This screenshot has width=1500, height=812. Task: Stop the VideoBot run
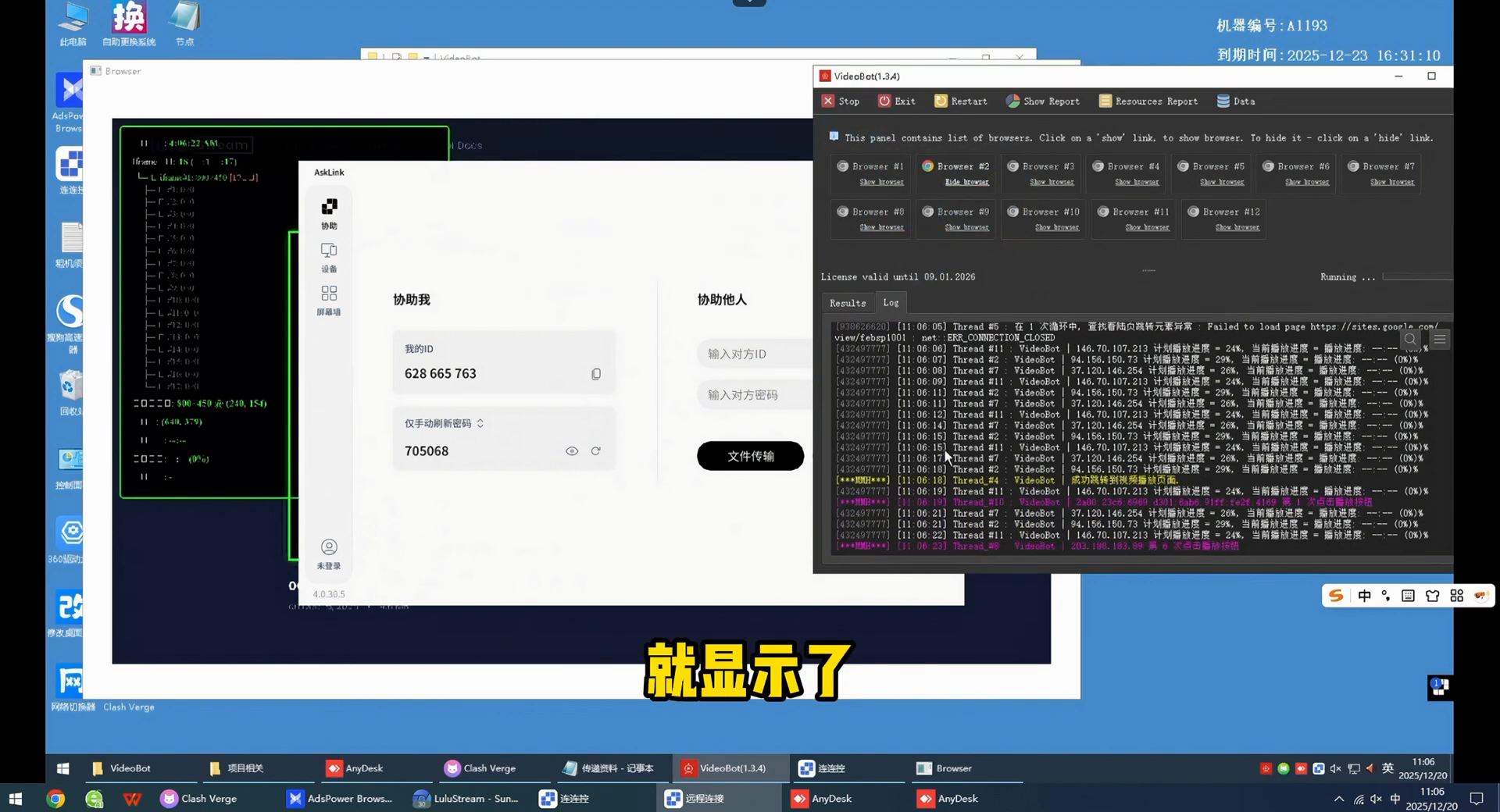(x=841, y=101)
